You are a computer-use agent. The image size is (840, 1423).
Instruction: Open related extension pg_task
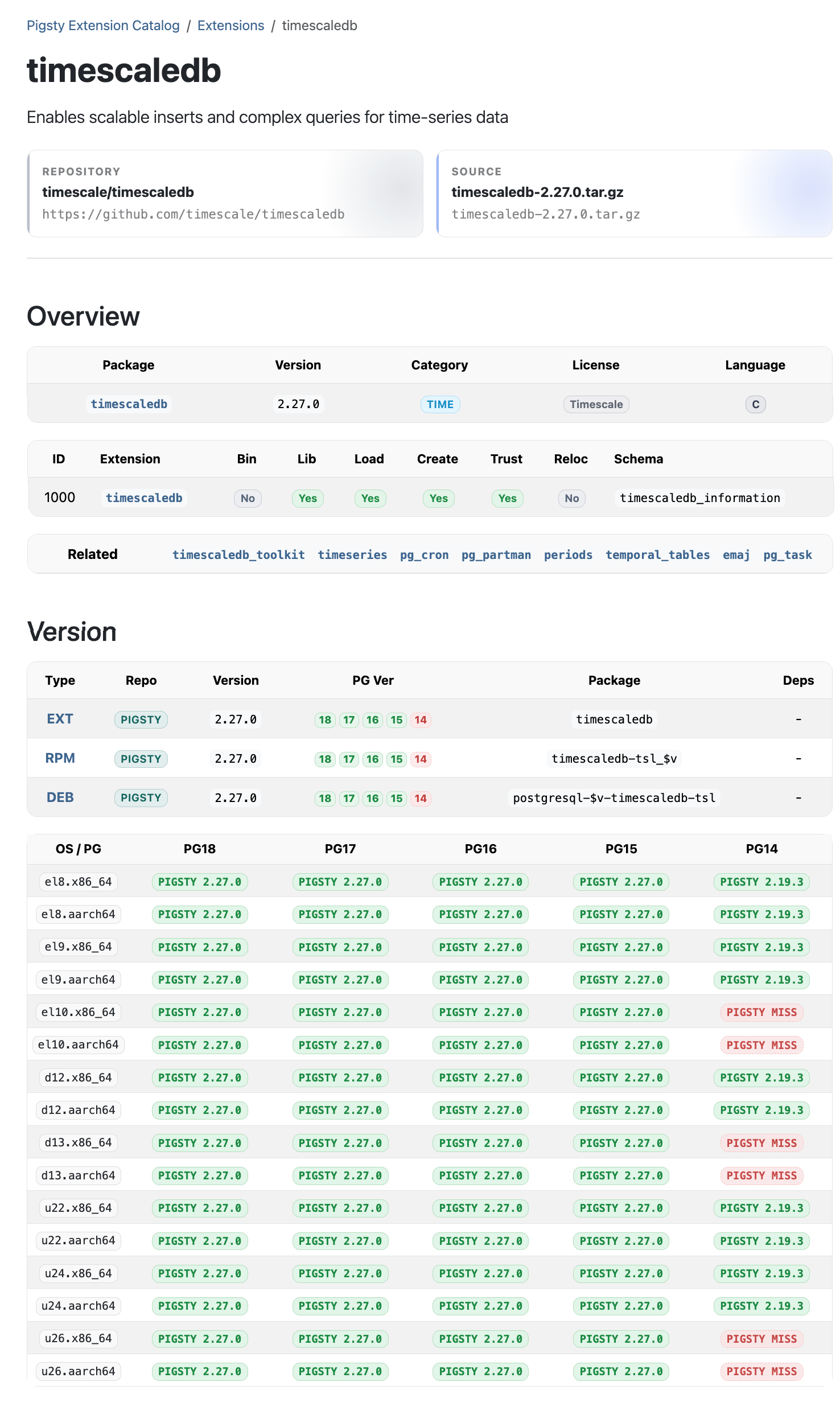pos(788,555)
